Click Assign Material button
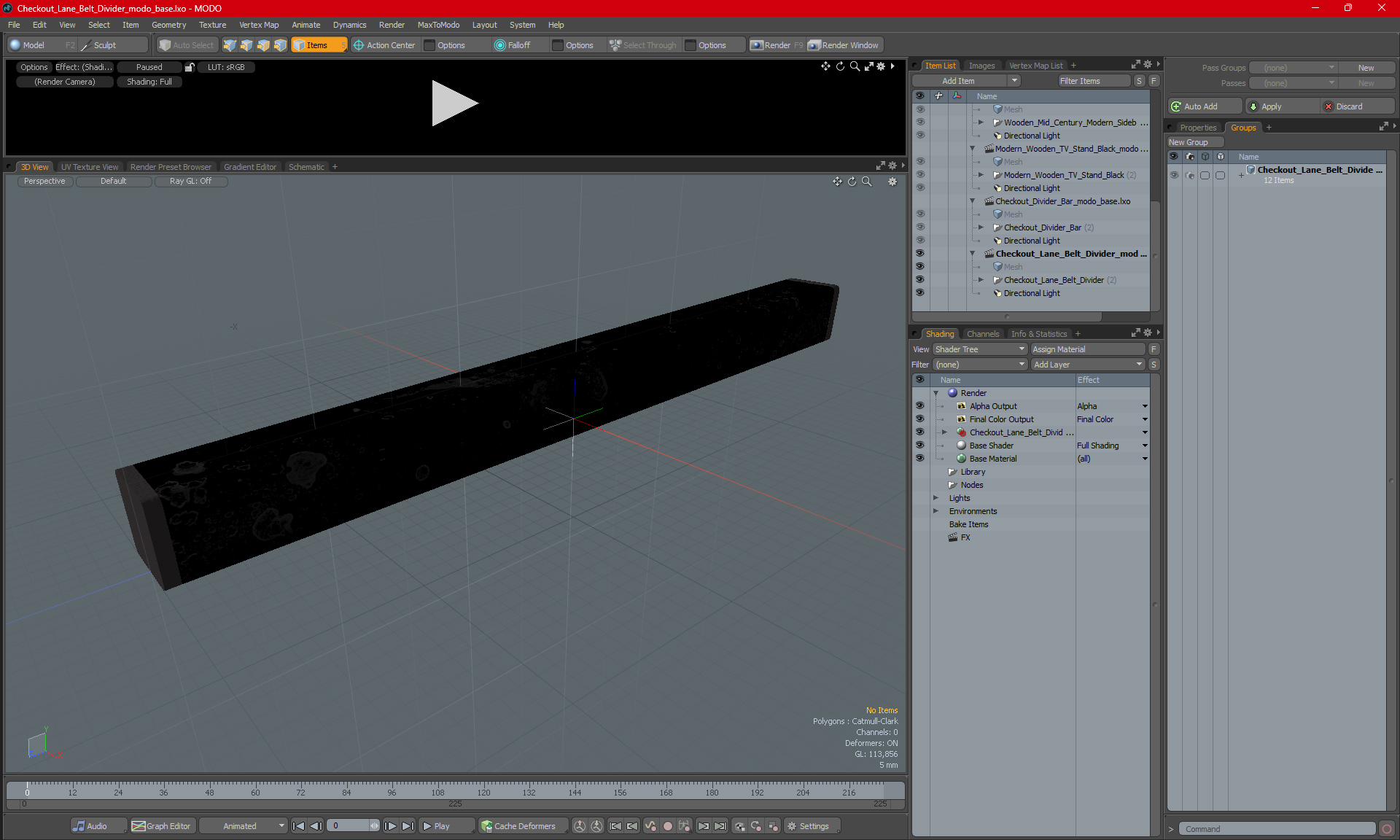The width and height of the screenshot is (1400, 840). 1087,349
